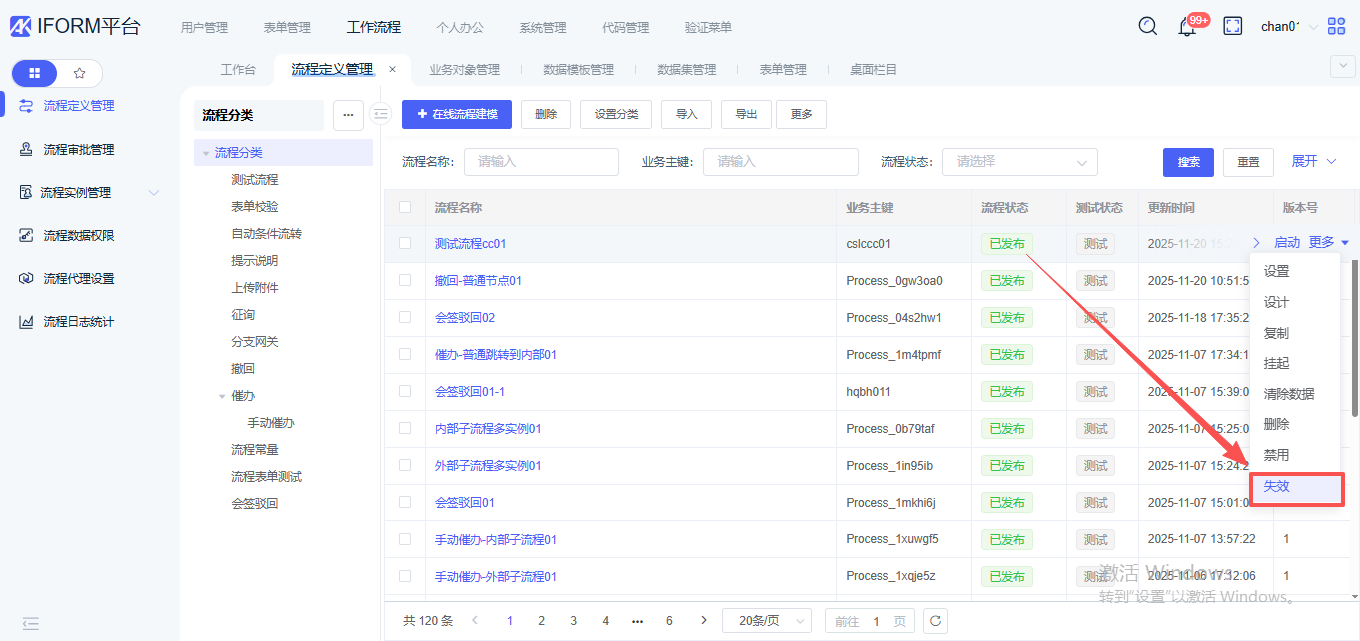The width and height of the screenshot is (1360, 641).
Task: Open the apps grid icon at top right
Action: click(x=1336, y=27)
